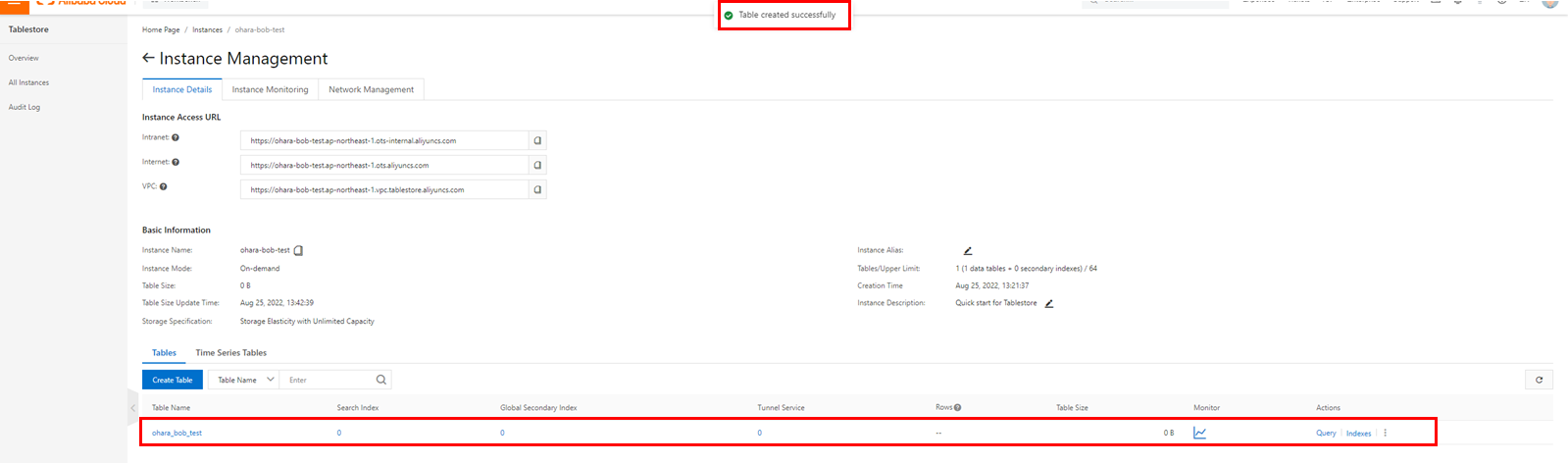Edit the Instance Description
The width and height of the screenshot is (1568, 463).
(x=1048, y=303)
